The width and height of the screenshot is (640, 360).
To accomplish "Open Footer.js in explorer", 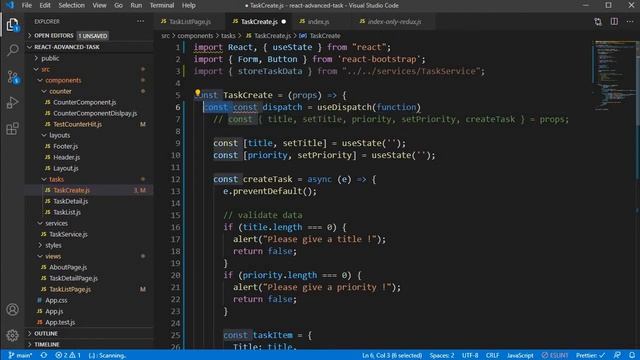I will click(65, 146).
